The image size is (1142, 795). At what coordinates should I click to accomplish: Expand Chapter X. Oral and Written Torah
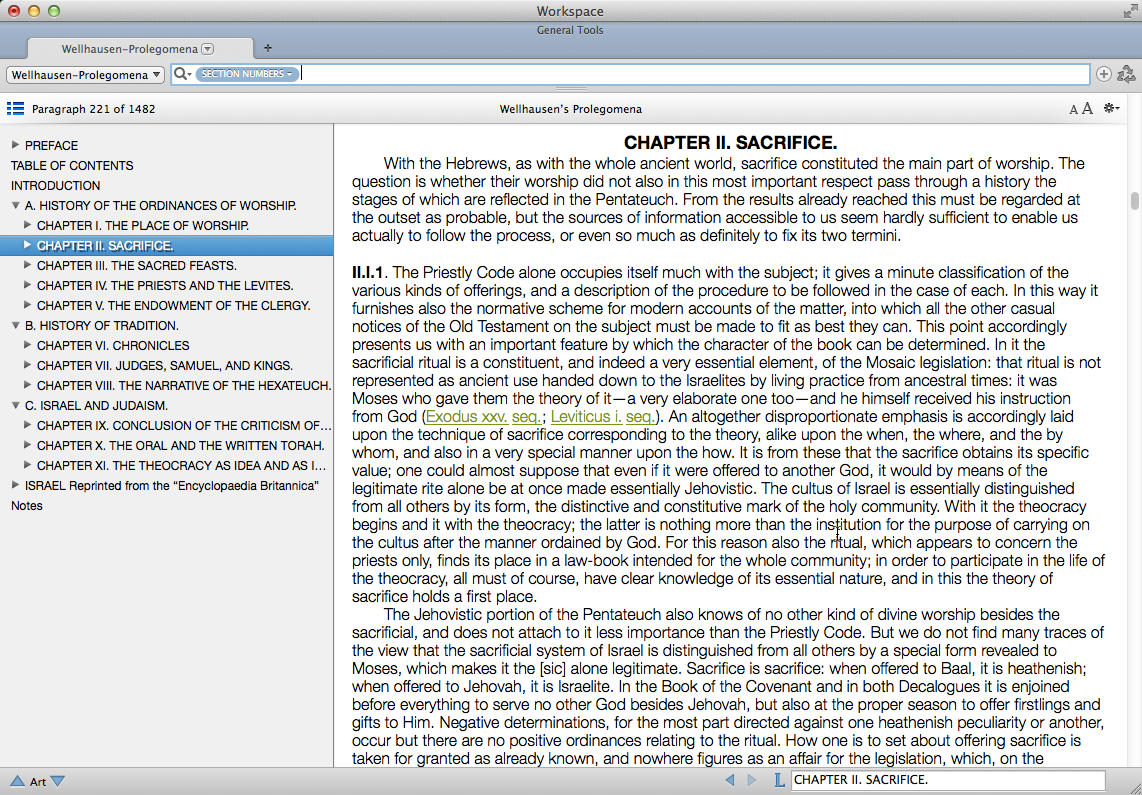pos(28,445)
